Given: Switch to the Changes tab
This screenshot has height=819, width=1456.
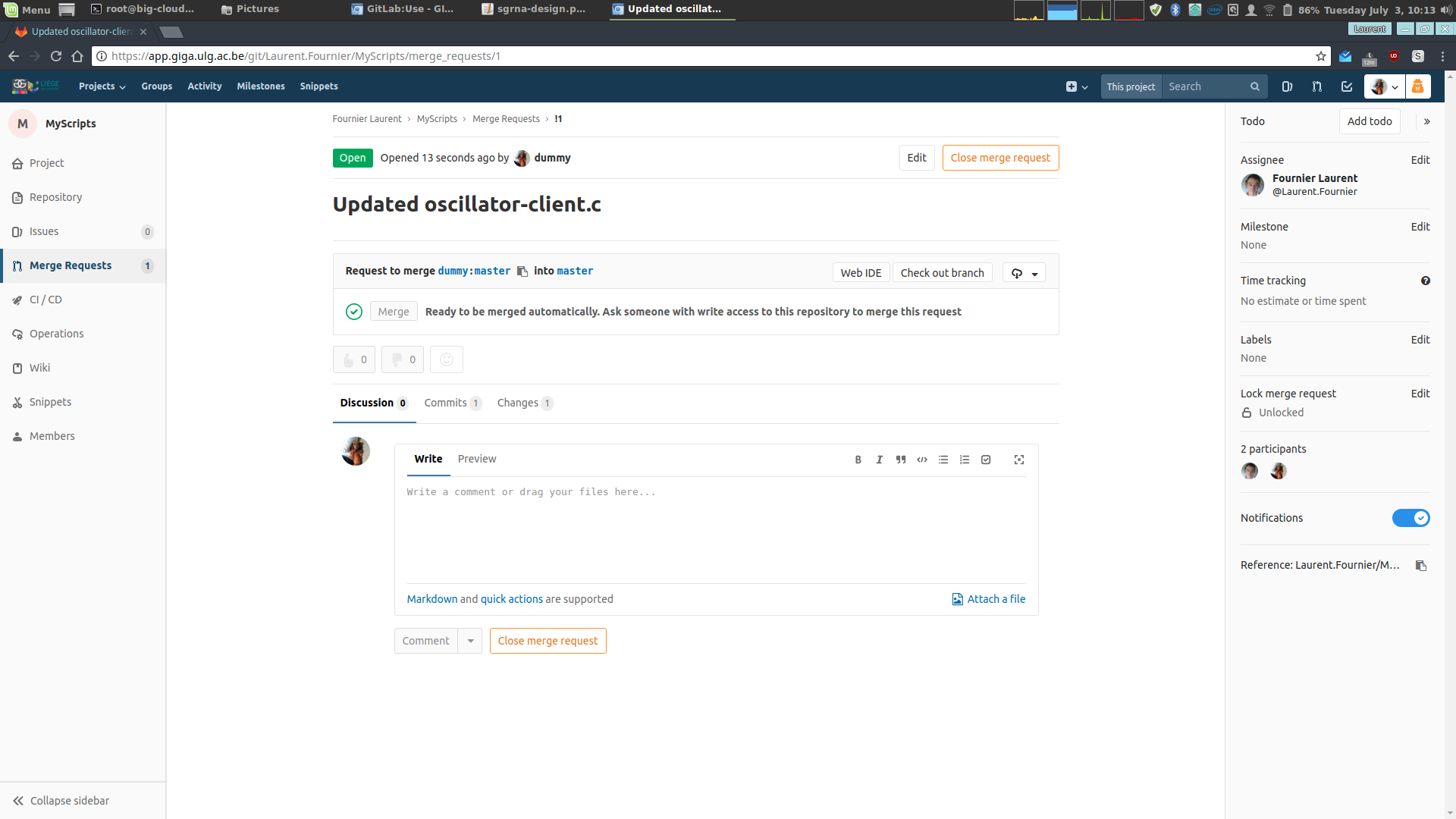Looking at the screenshot, I should click(x=525, y=403).
